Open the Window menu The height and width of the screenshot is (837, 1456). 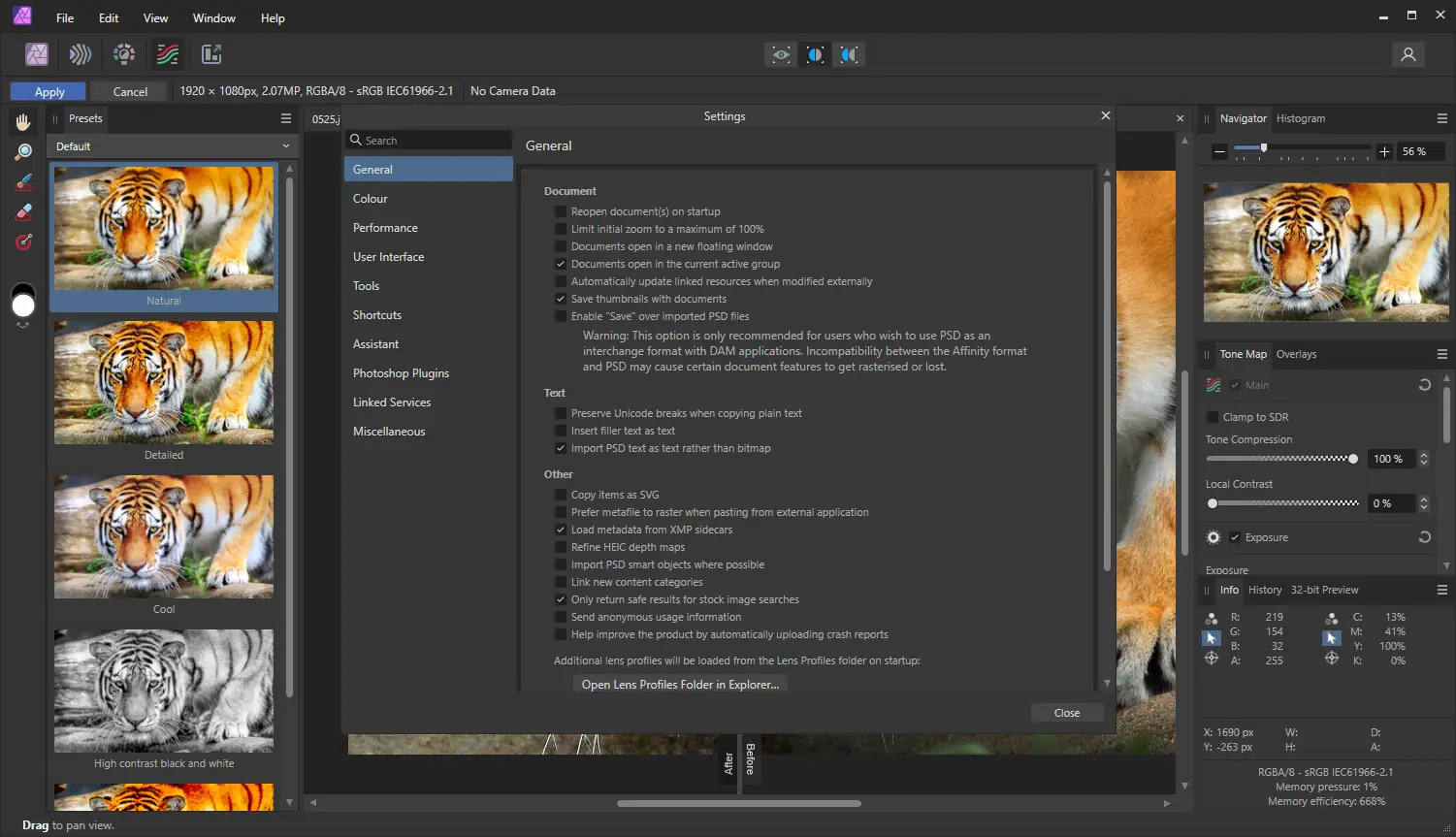[213, 17]
